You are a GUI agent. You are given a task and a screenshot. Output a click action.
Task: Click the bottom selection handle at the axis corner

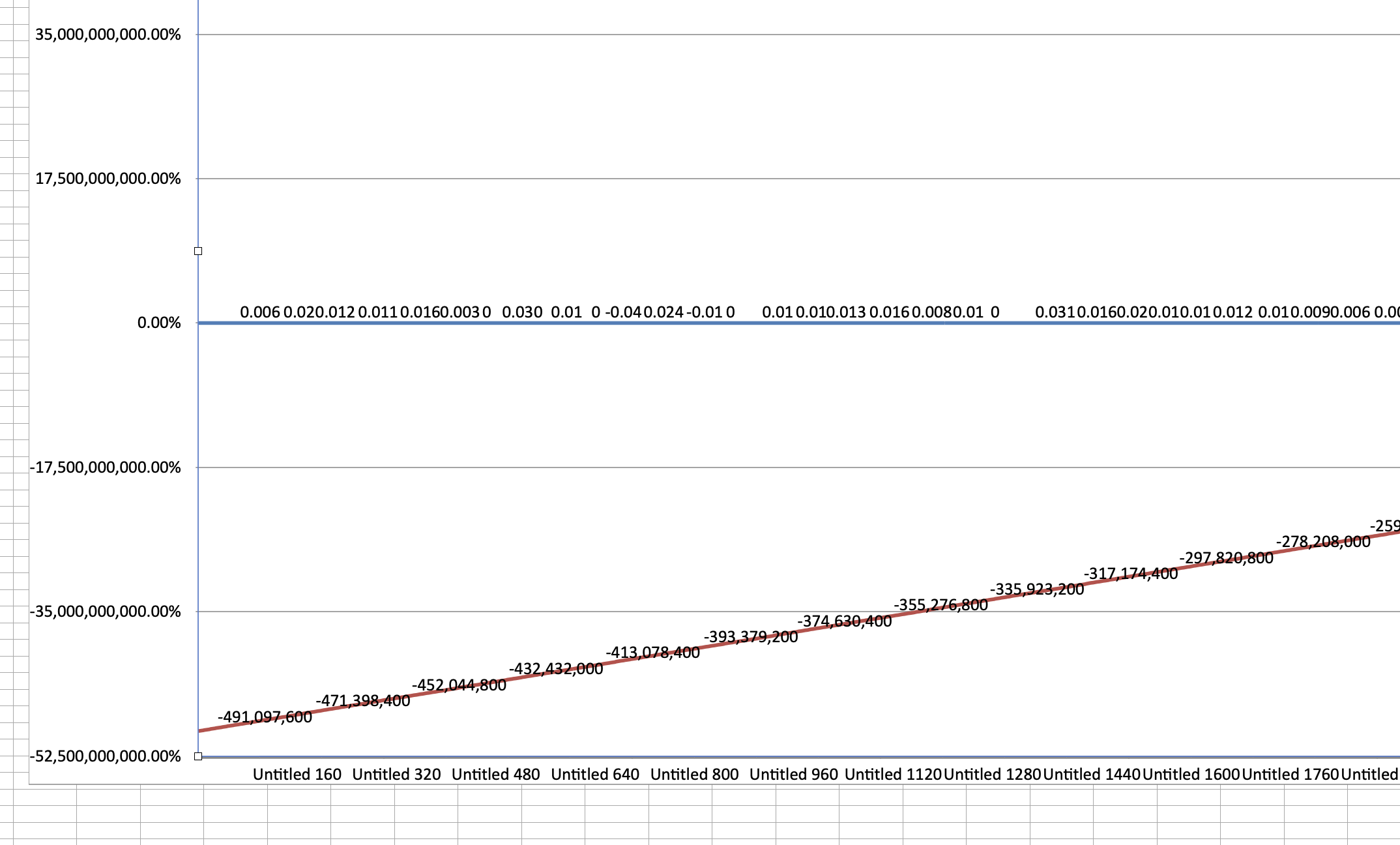tap(198, 756)
